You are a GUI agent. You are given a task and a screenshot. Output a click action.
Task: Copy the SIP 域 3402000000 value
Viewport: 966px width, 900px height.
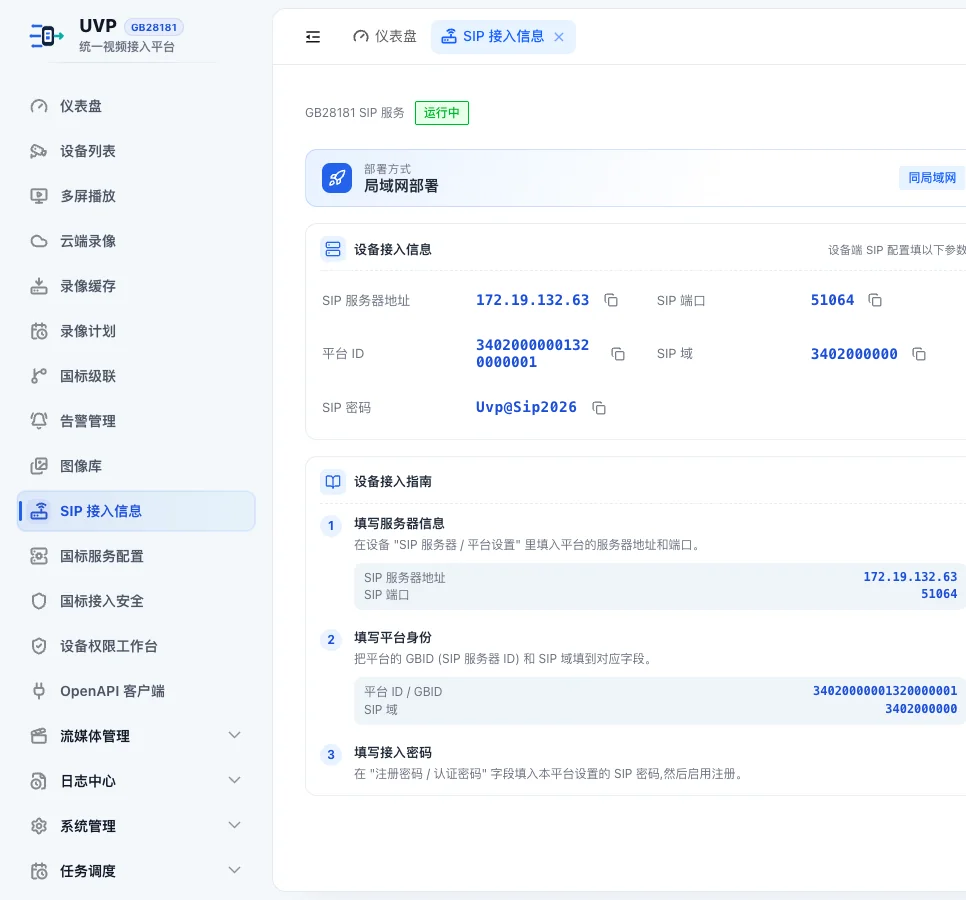(919, 354)
